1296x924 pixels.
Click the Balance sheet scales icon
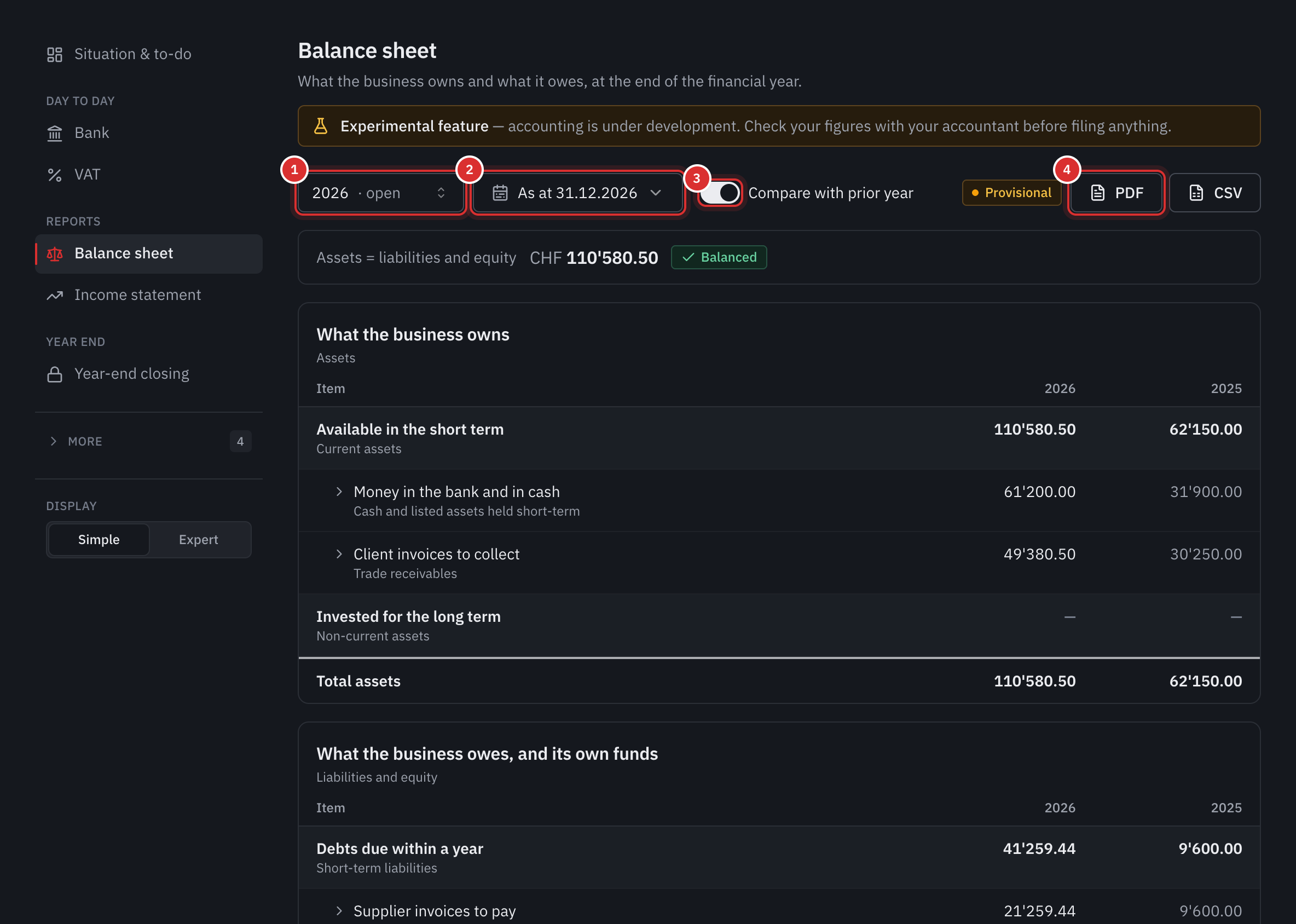tap(55, 254)
